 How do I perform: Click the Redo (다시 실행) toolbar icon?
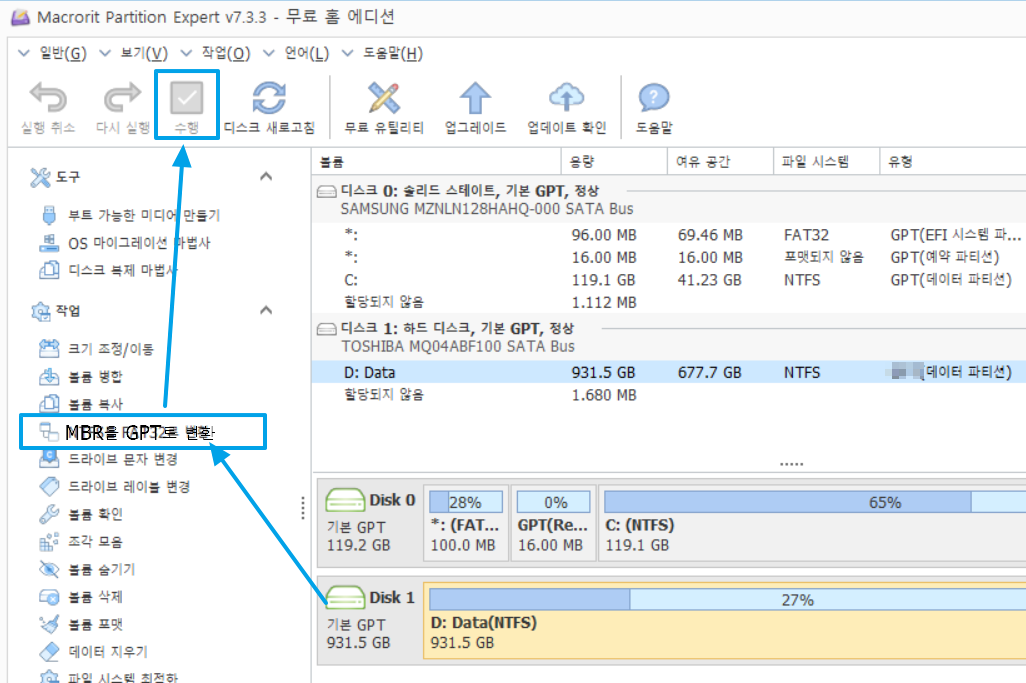(x=122, y=99)
